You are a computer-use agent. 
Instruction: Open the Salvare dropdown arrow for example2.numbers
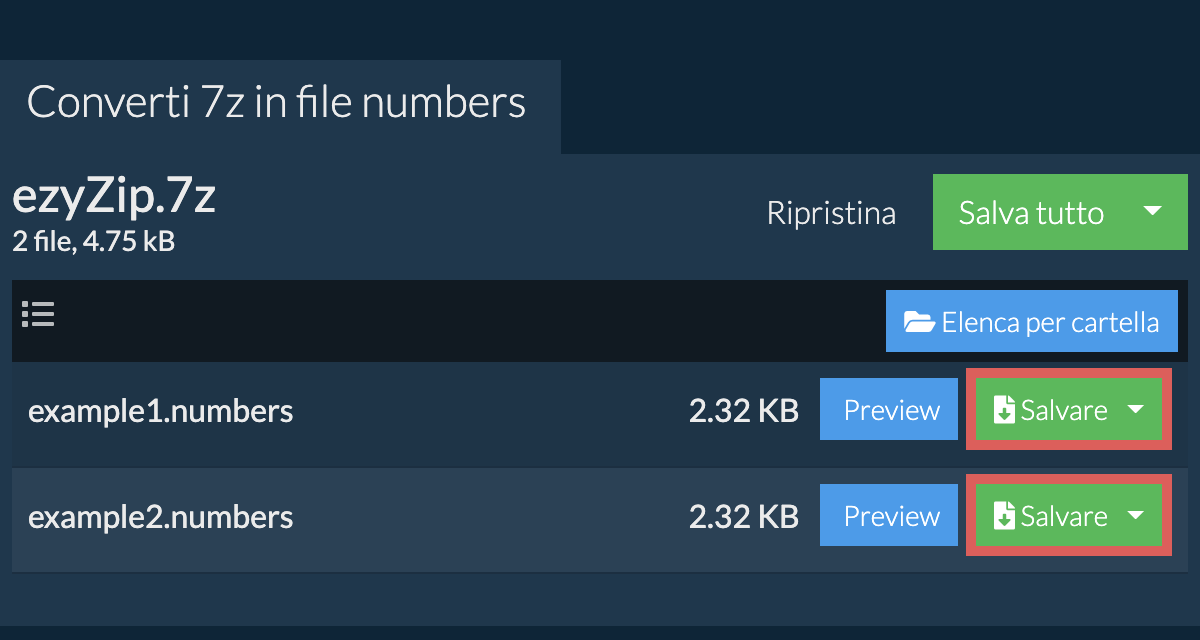tap(1136, 516)
